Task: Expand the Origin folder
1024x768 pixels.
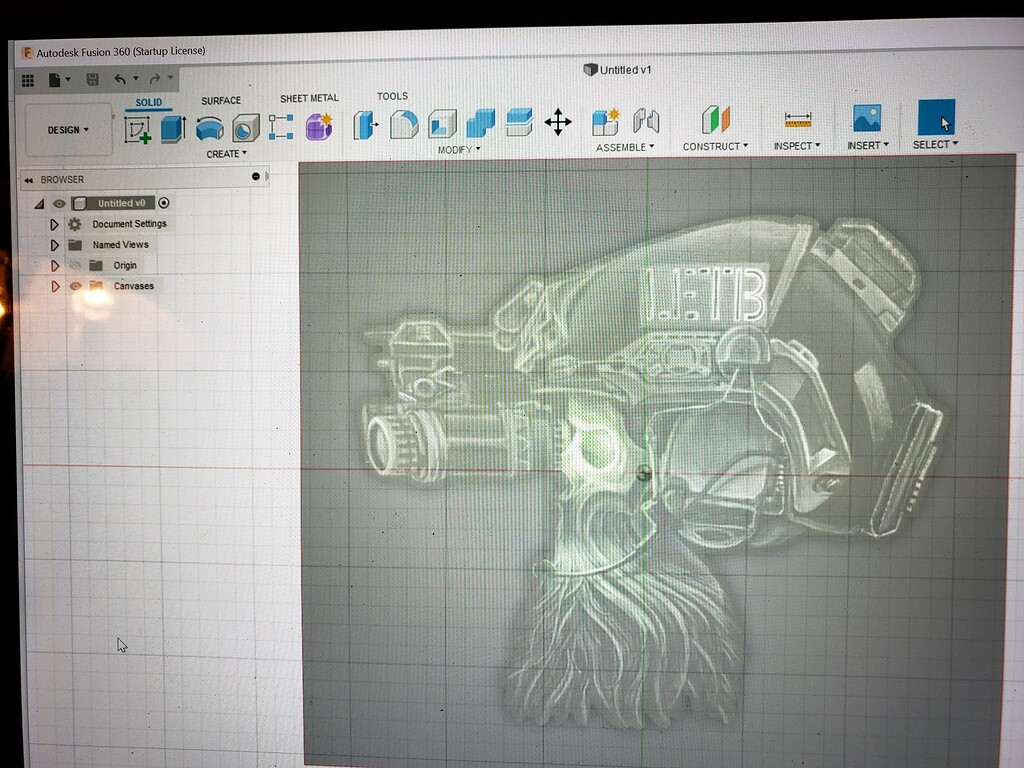Action: 55,264
